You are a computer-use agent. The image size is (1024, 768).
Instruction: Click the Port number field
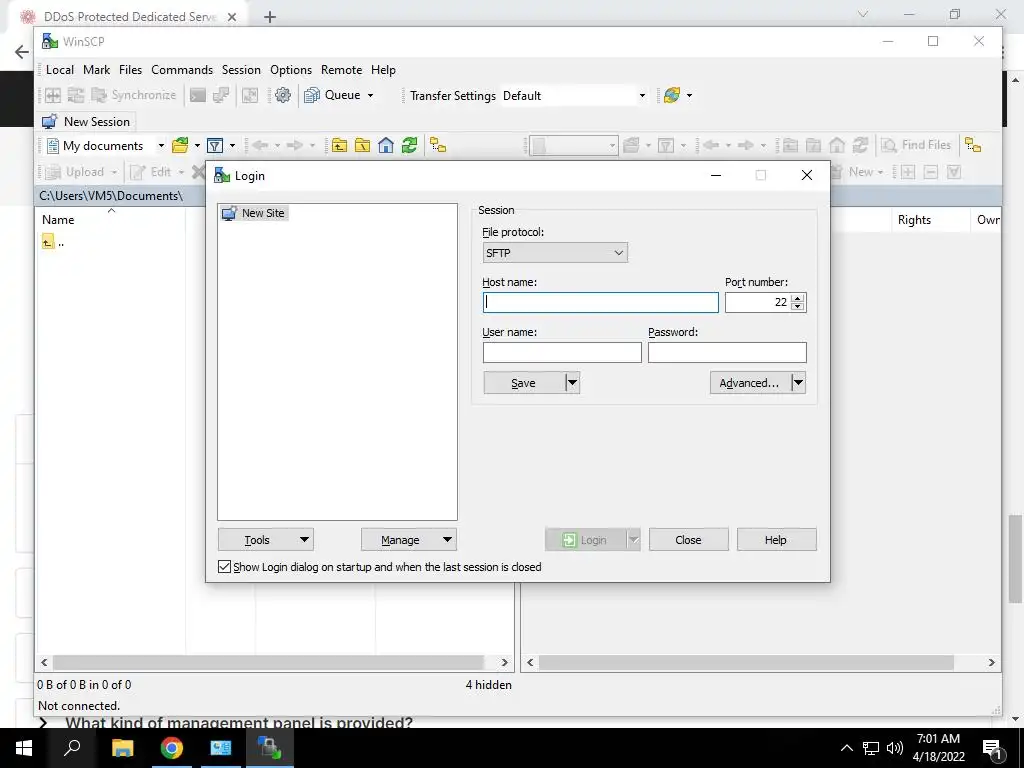[758, 302]
